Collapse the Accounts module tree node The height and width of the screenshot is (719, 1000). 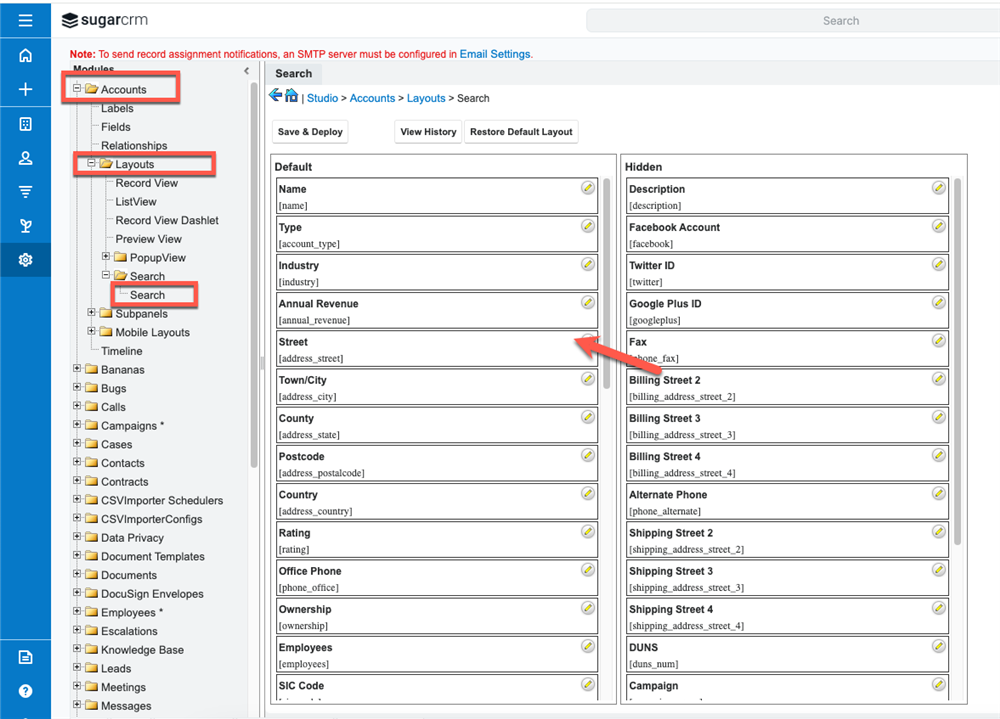(x=77, y=89)
